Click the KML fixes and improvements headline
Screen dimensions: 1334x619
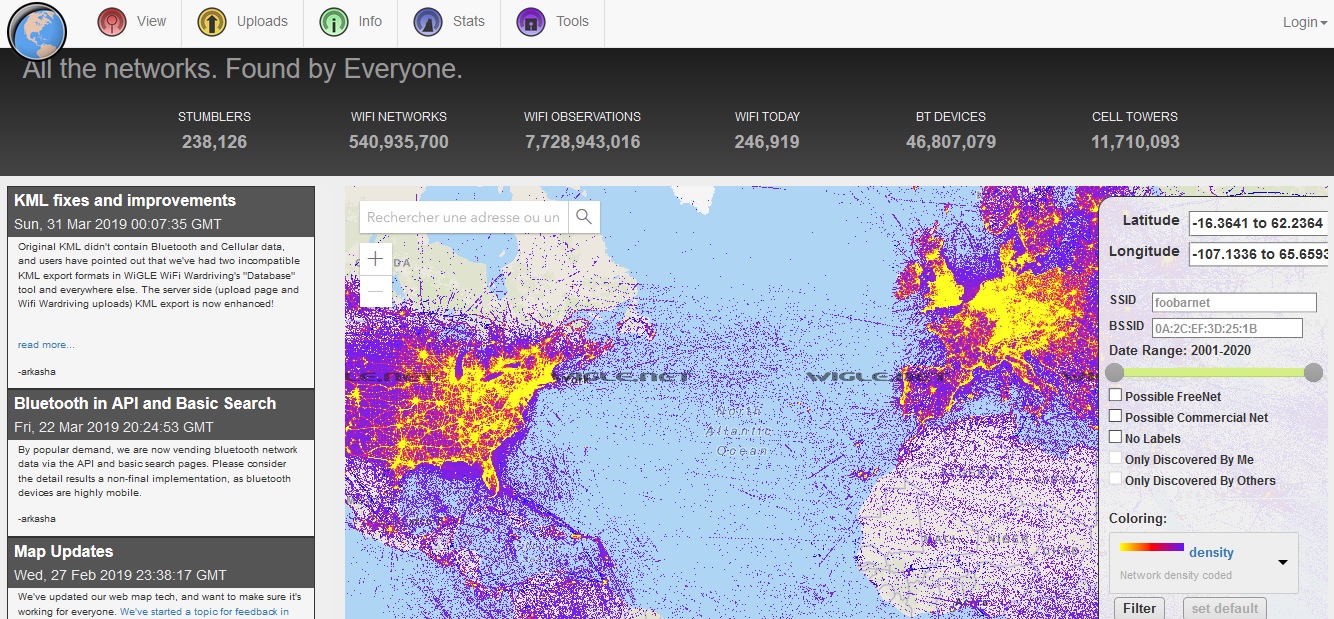pyautogui.click(x=125, y=200)
